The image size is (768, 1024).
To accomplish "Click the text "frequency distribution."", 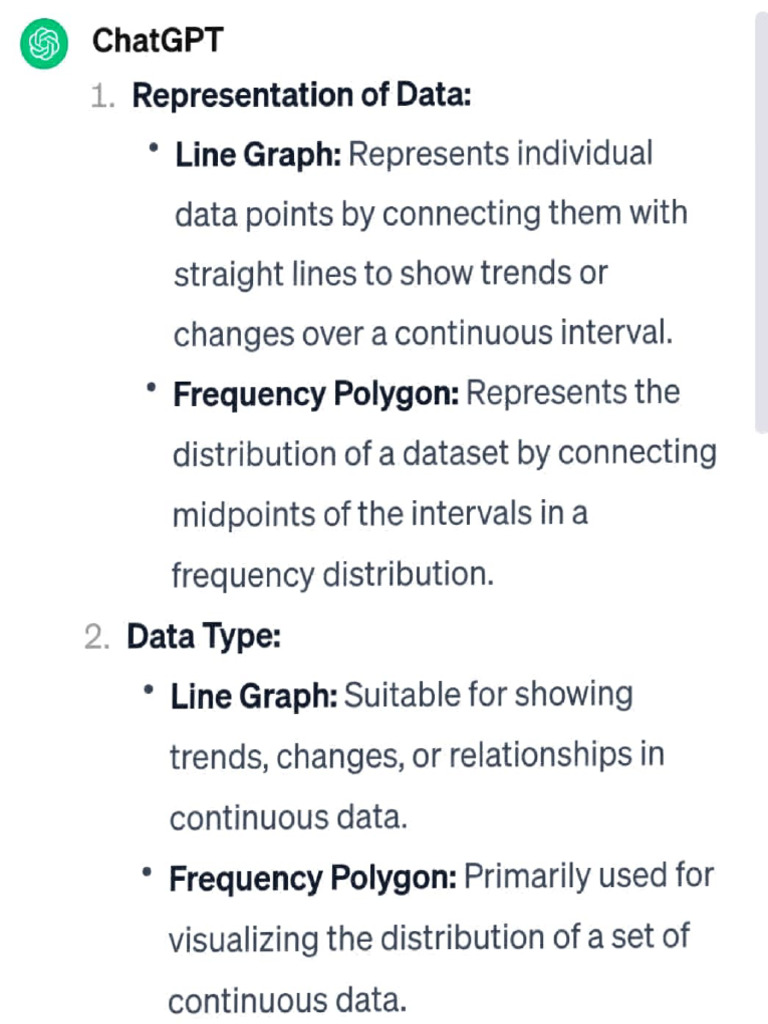I will [332, 575].
